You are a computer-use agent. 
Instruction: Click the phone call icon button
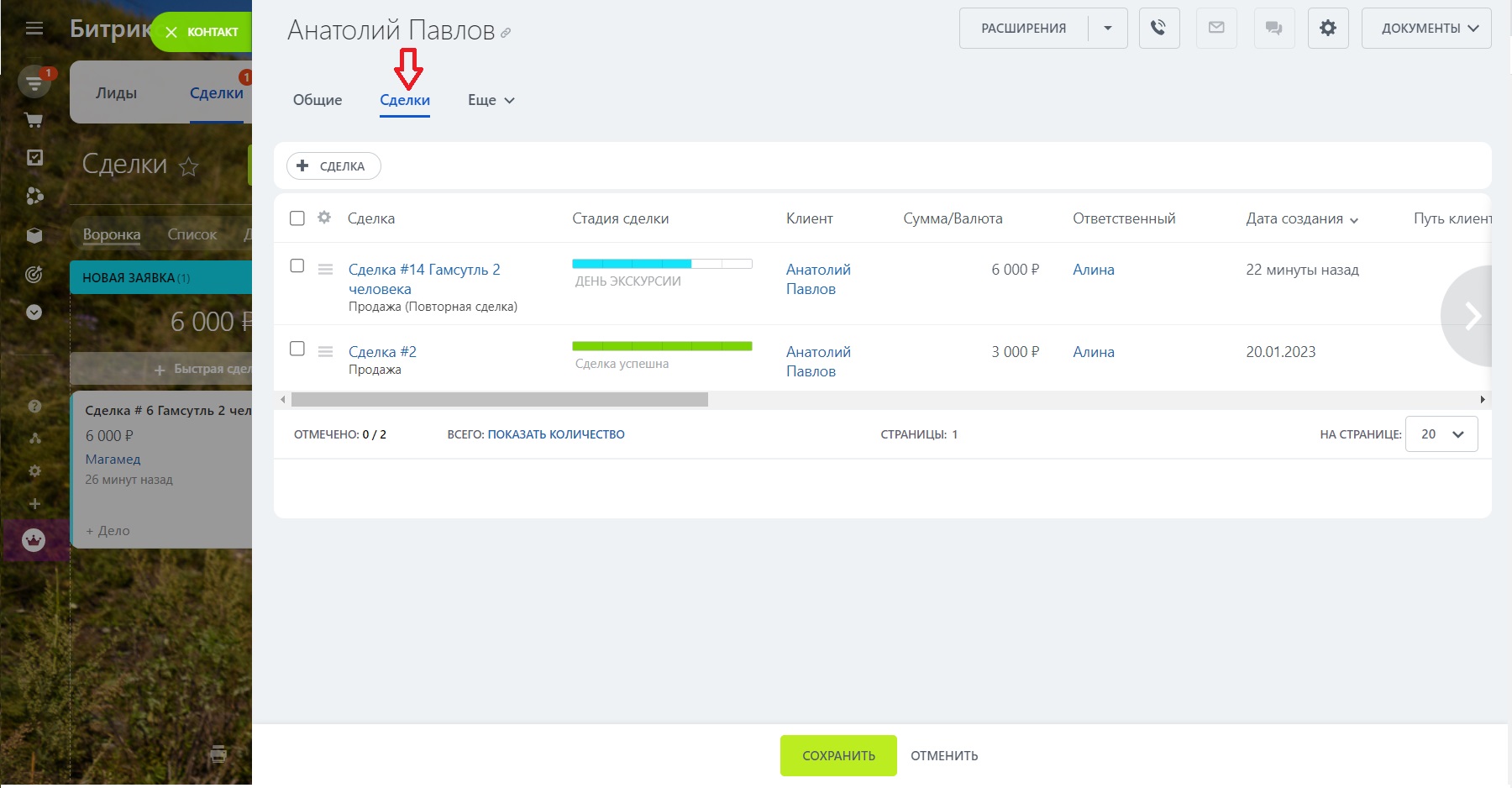[1159, 29]
